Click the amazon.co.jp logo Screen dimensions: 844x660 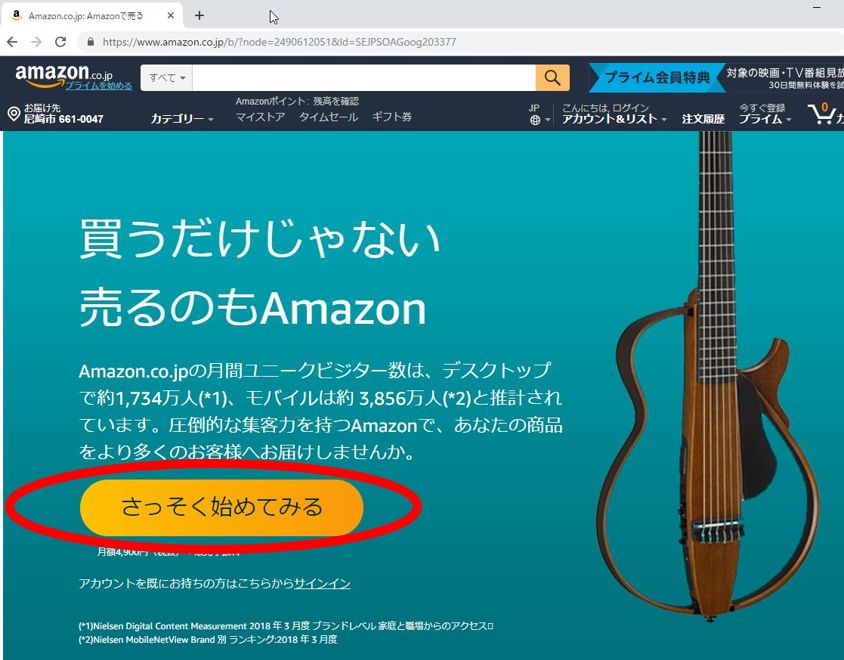click(x=64, y=74)
